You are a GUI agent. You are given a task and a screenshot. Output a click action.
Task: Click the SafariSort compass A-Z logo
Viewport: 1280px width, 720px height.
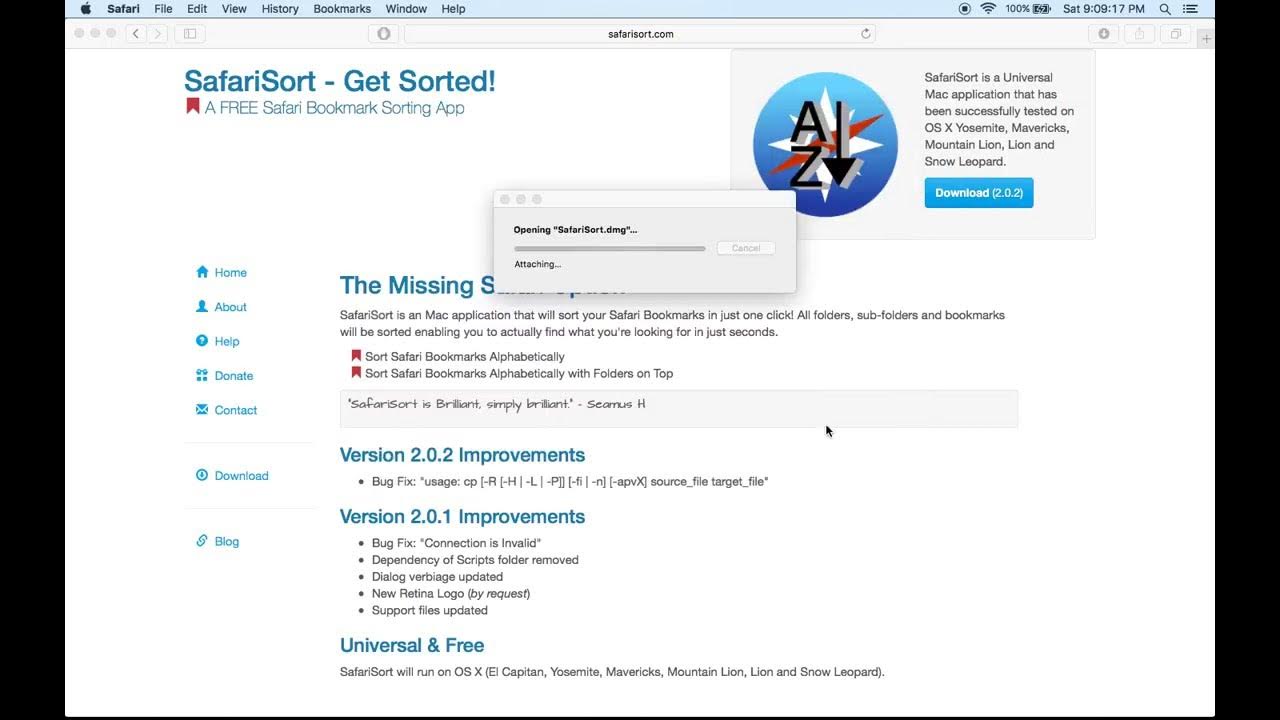[825, 145]
